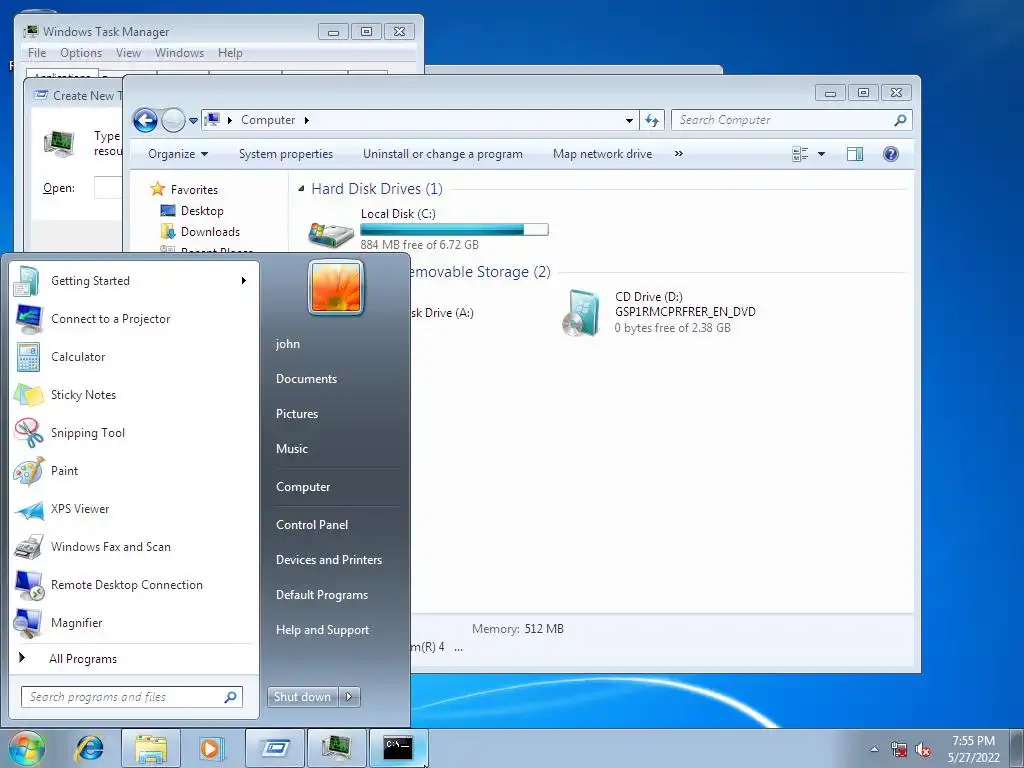Click the muted volume tray icon

(x=923, y=750)
